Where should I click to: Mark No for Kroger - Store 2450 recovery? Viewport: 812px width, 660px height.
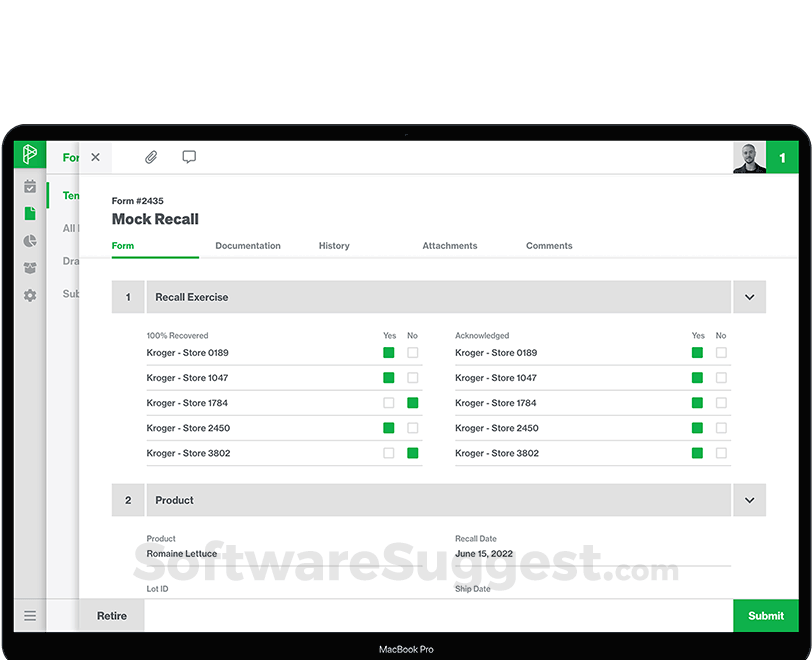pyautogui.click(x=412, y=428)
